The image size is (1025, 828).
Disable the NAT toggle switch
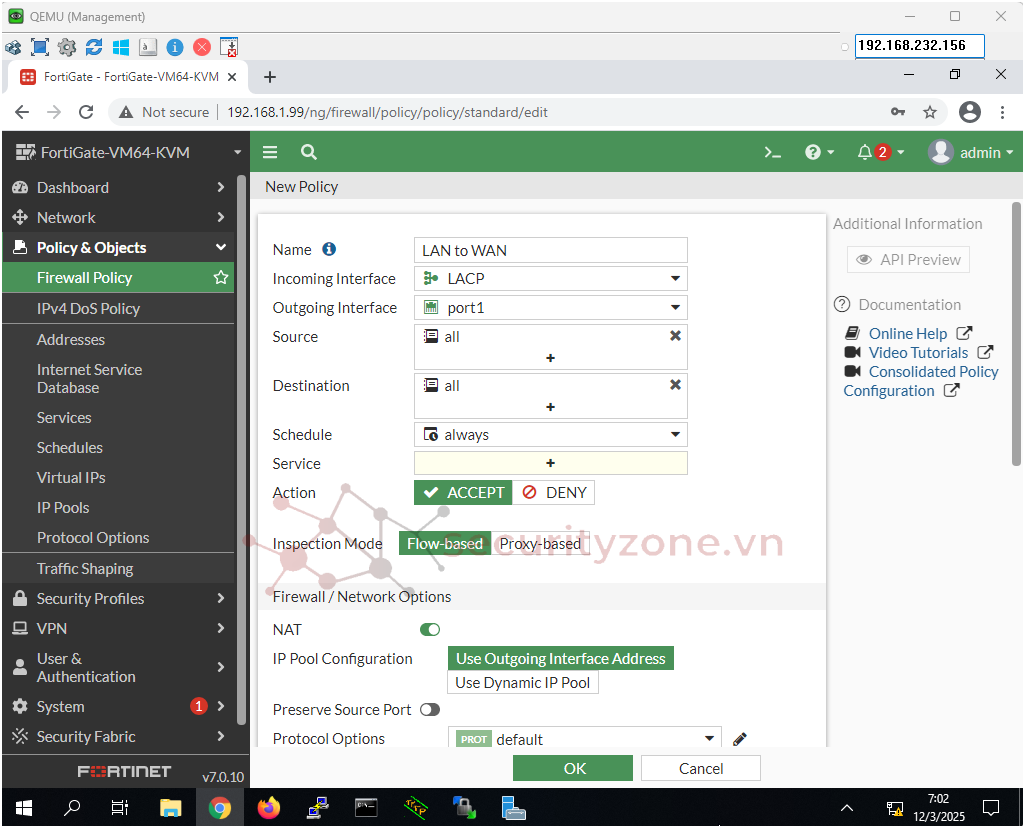click(430, 630)
